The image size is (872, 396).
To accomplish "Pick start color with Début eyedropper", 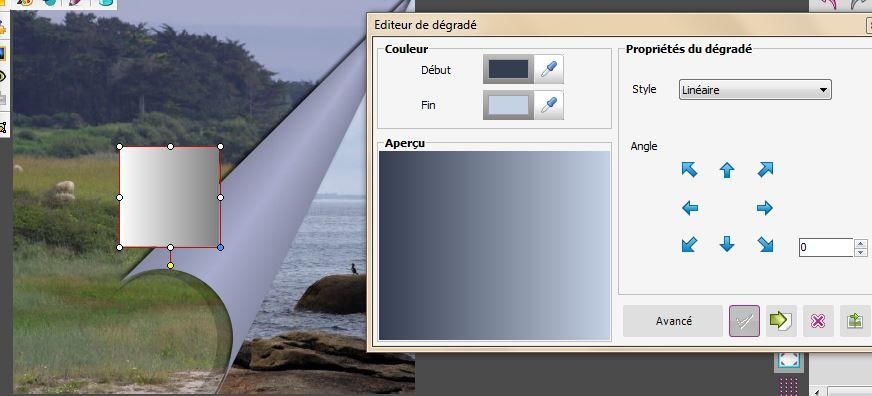I will coord(549,70).
